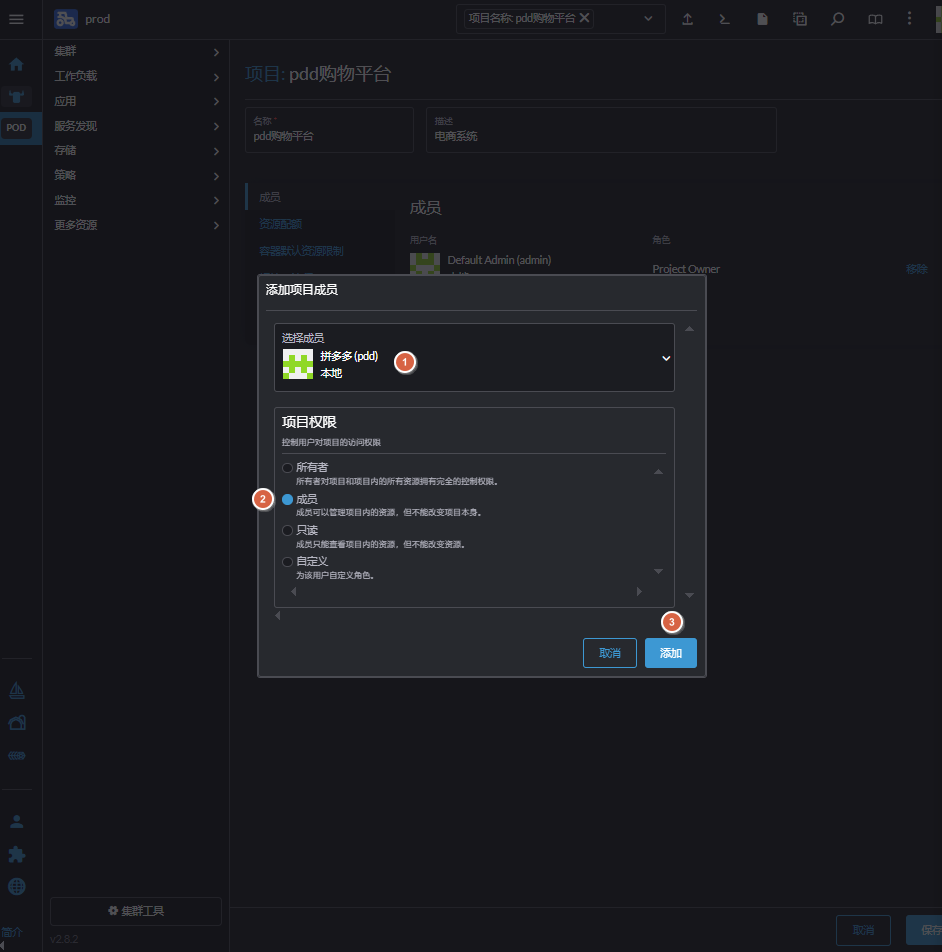
Task: Expand the 集群 menu section
Action: pyautogui.click(x=136, y=52)
